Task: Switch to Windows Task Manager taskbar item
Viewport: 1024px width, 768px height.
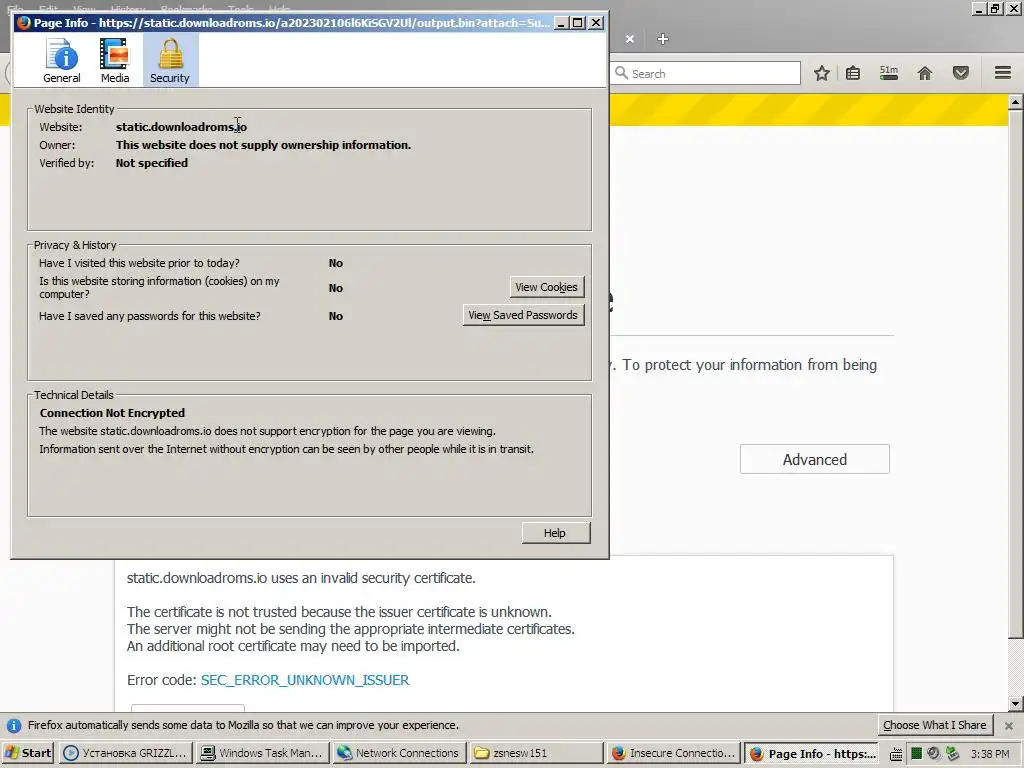Action: [262, 753]
